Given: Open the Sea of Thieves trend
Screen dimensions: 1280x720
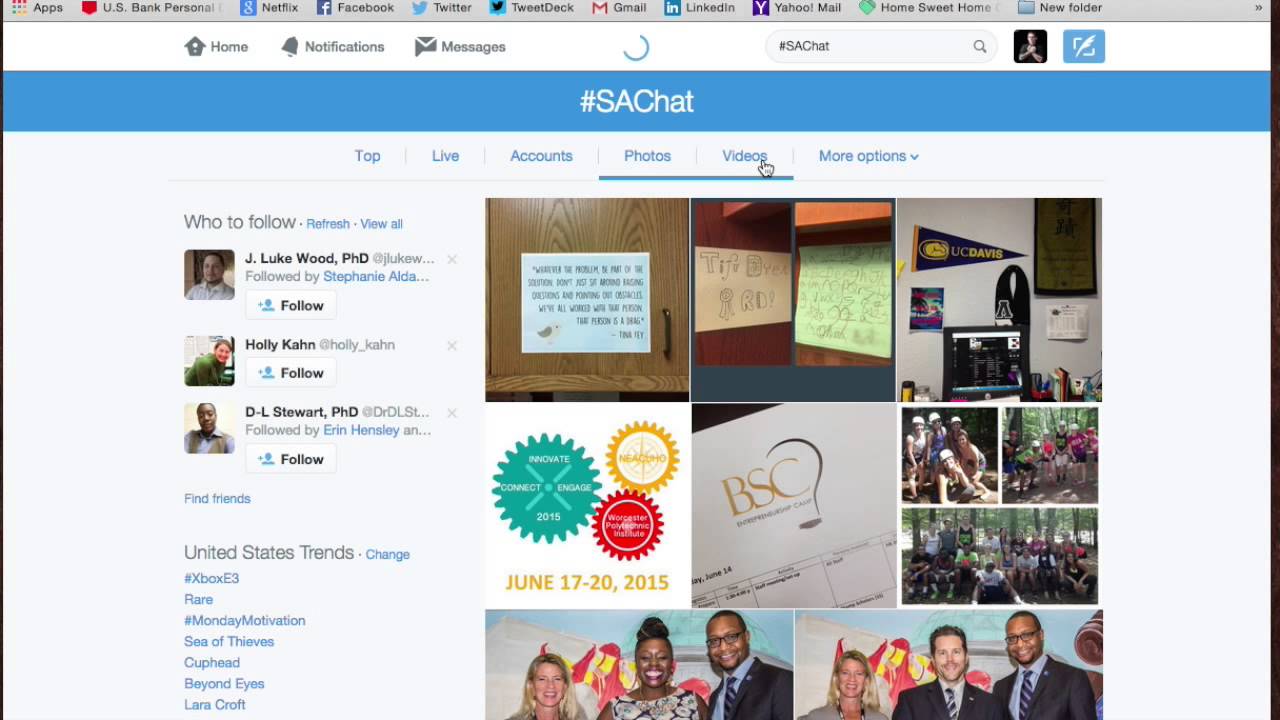Looking at the screenshot, I should (x=229, y=641).
